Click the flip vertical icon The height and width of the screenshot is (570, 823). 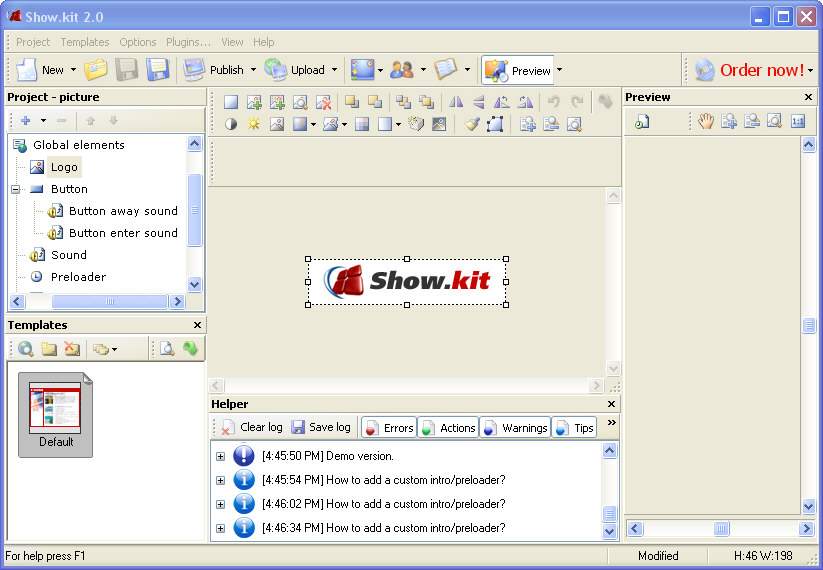479,102
